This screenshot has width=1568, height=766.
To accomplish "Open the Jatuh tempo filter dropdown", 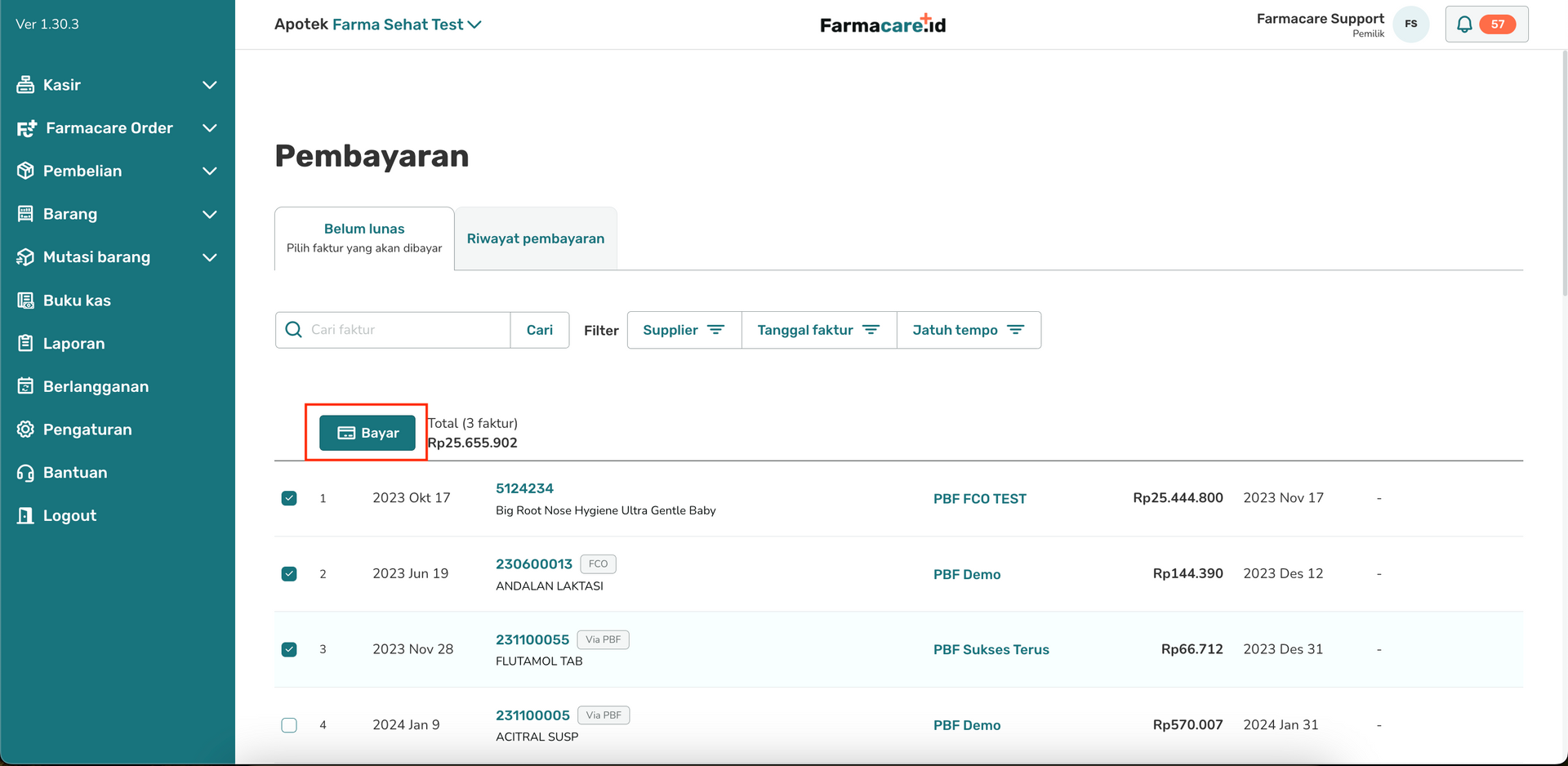I will pyautogui.click(x=969, y=330).
